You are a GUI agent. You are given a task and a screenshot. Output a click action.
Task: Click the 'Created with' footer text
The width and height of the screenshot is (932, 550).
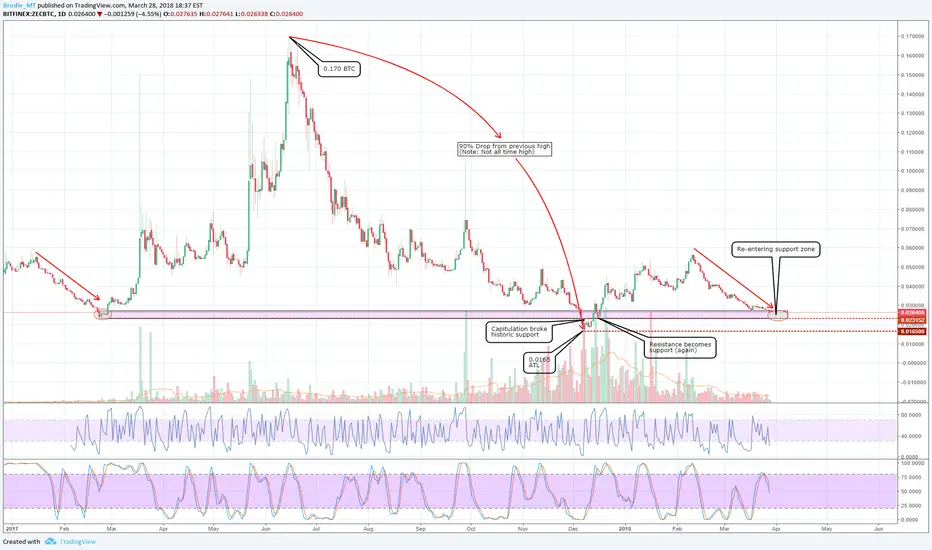21,542
